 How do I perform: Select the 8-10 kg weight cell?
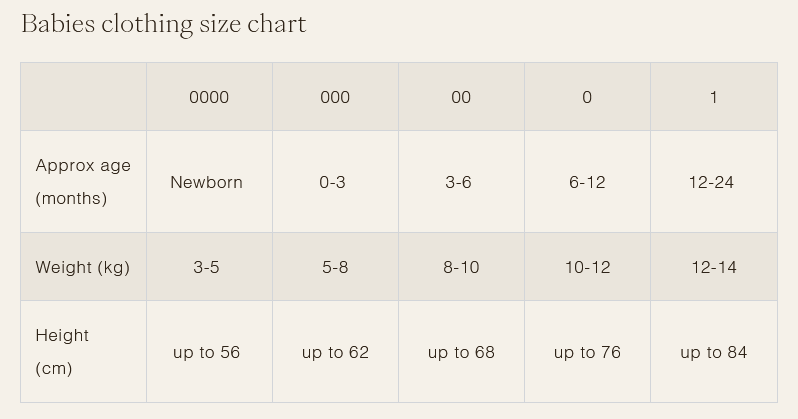[x=461, y=267]
